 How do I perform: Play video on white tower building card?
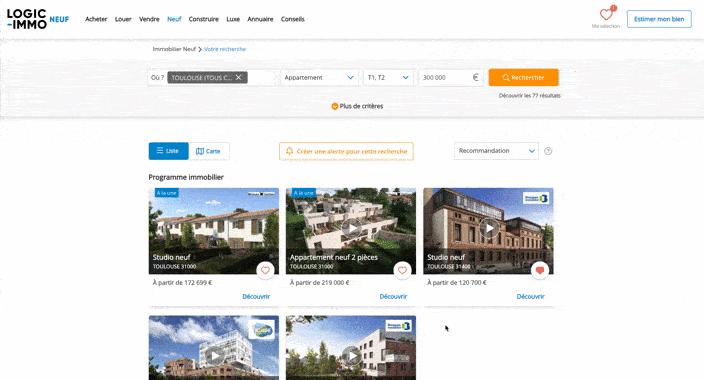[215, 356]
